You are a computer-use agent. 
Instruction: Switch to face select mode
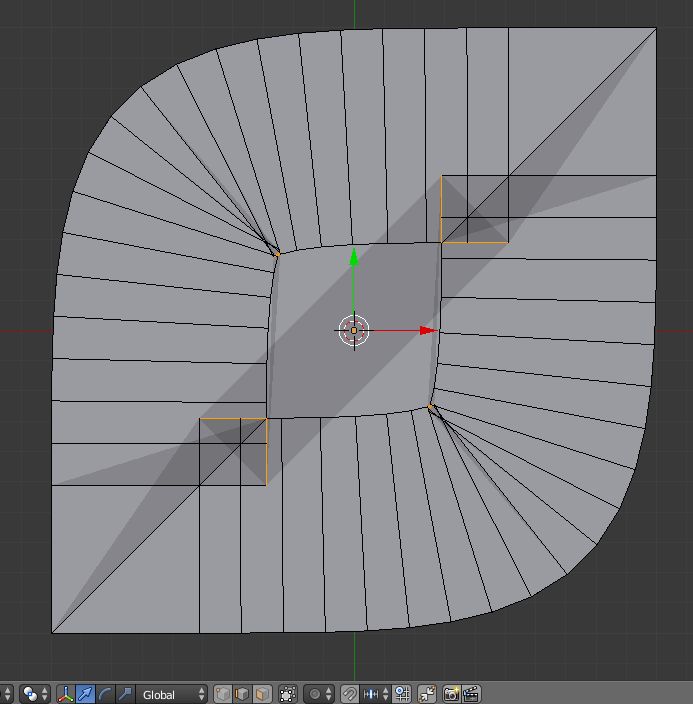(x=262, y=694)
